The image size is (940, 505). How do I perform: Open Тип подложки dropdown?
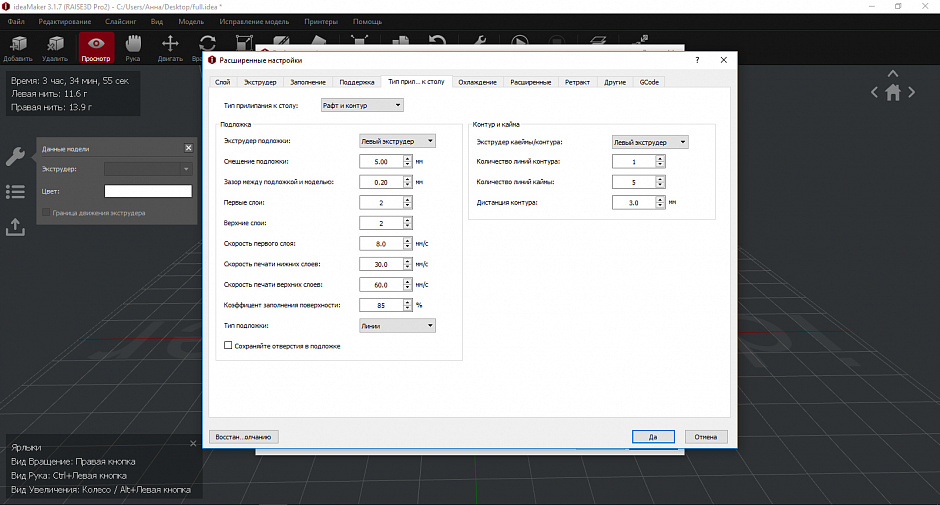[397, 326]
